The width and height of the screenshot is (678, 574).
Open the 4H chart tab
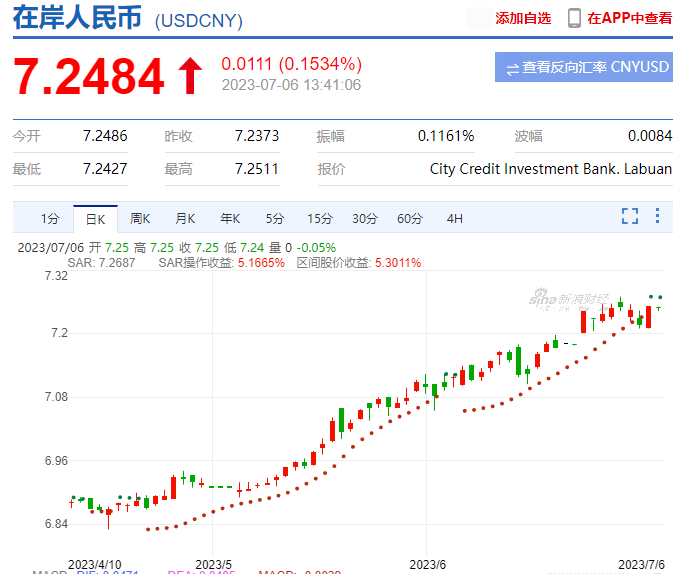coord(455,218)
